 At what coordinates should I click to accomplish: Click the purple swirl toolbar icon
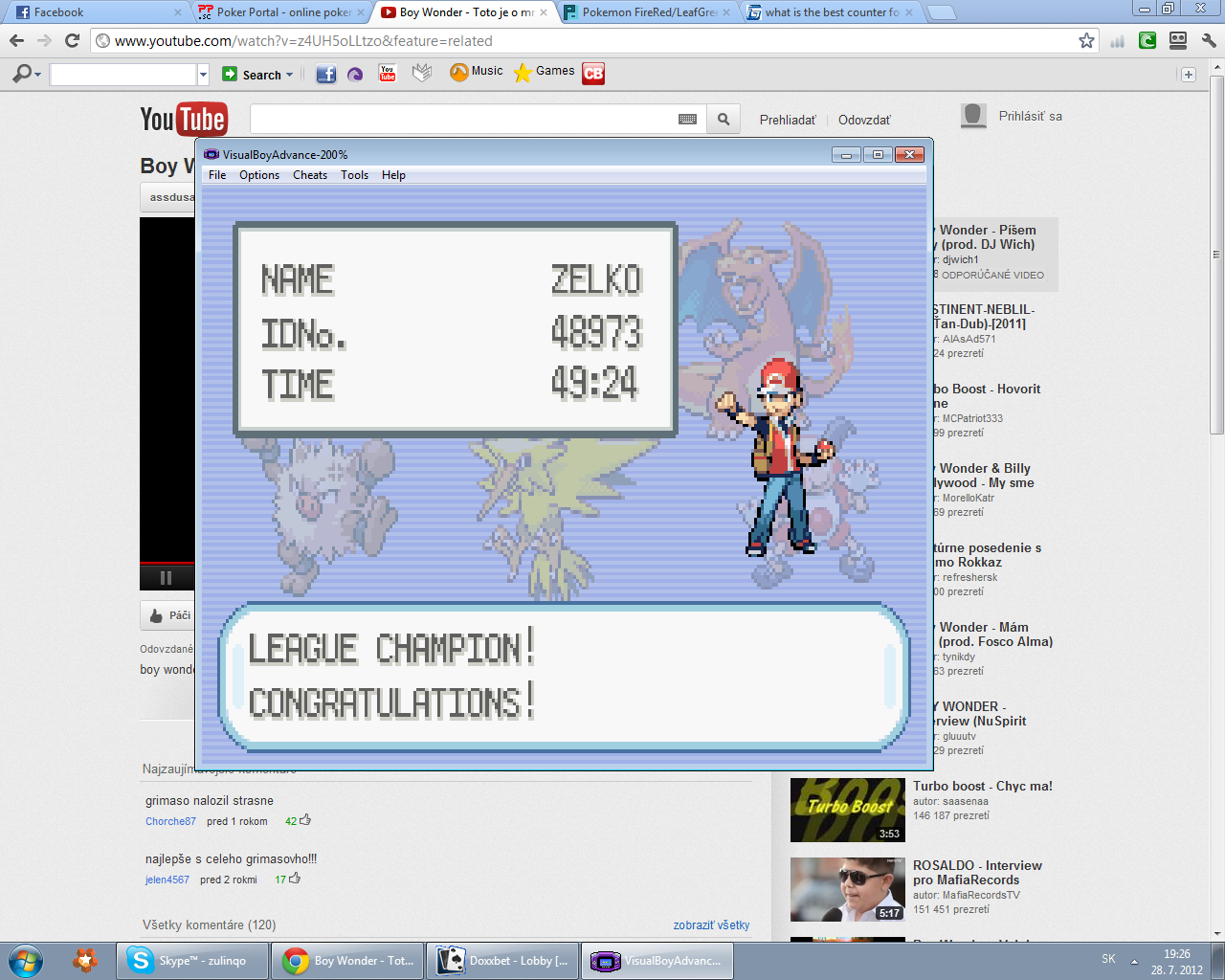tap(355, 74)
